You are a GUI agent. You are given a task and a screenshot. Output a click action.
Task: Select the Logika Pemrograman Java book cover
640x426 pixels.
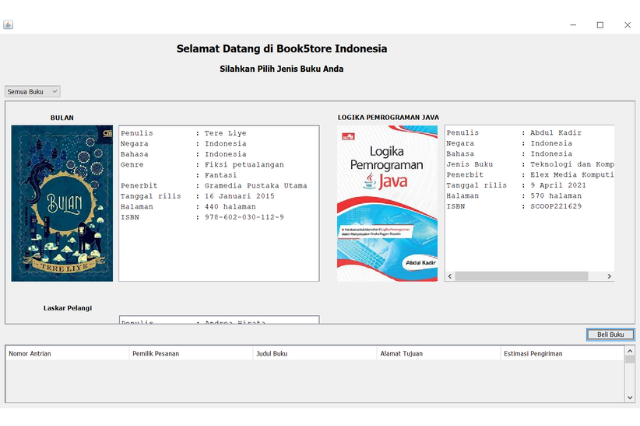click(x=386, y=203)
